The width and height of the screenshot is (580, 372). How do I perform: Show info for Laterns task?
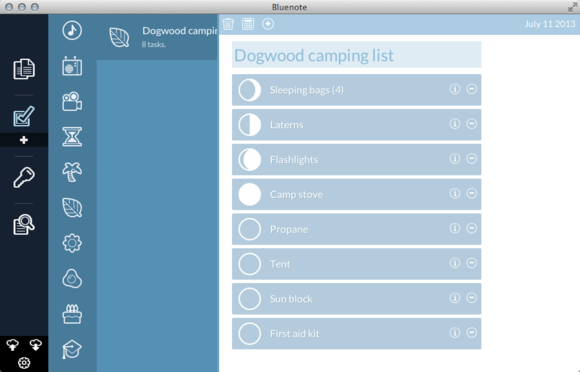(x=455, y=124)
